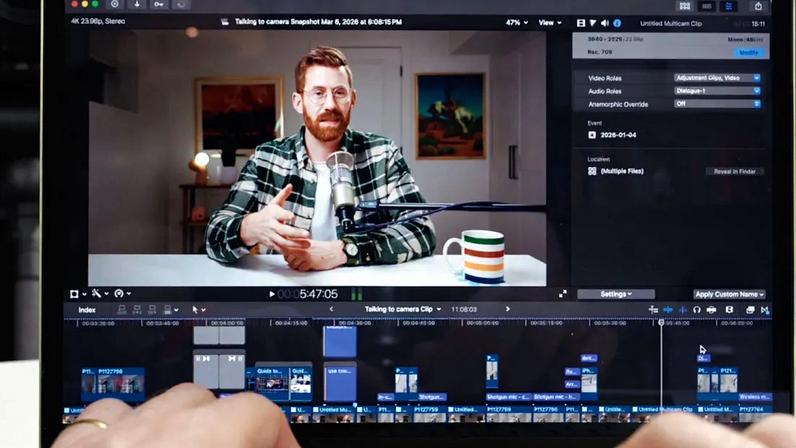Viewport: 796px width, 448px height.
Task: Select the 'Wireless m...' audio clip
Action: point(755,397)
